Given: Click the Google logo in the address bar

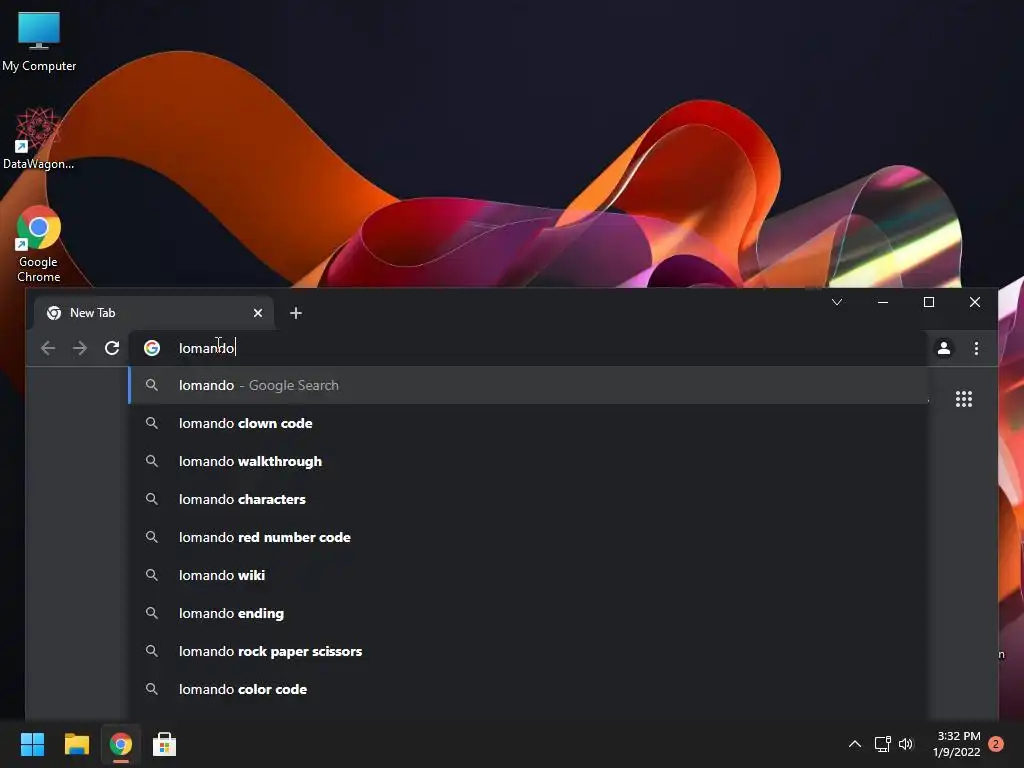Looking at the screenshot, I should (x=152, y=348).
